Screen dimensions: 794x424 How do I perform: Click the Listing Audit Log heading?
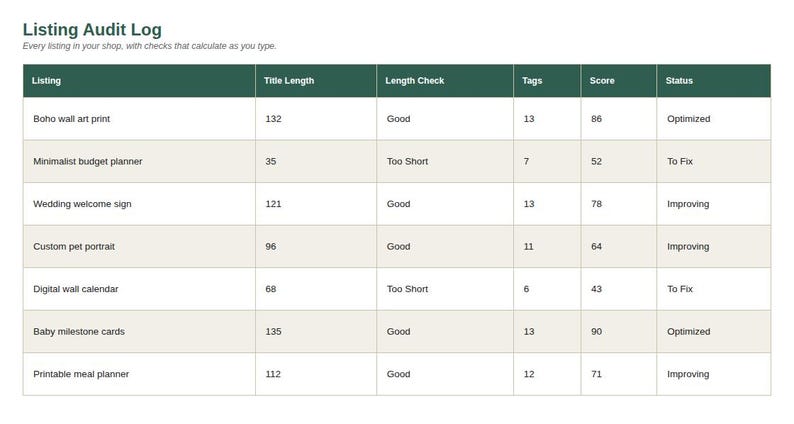[x=92, y=29]
